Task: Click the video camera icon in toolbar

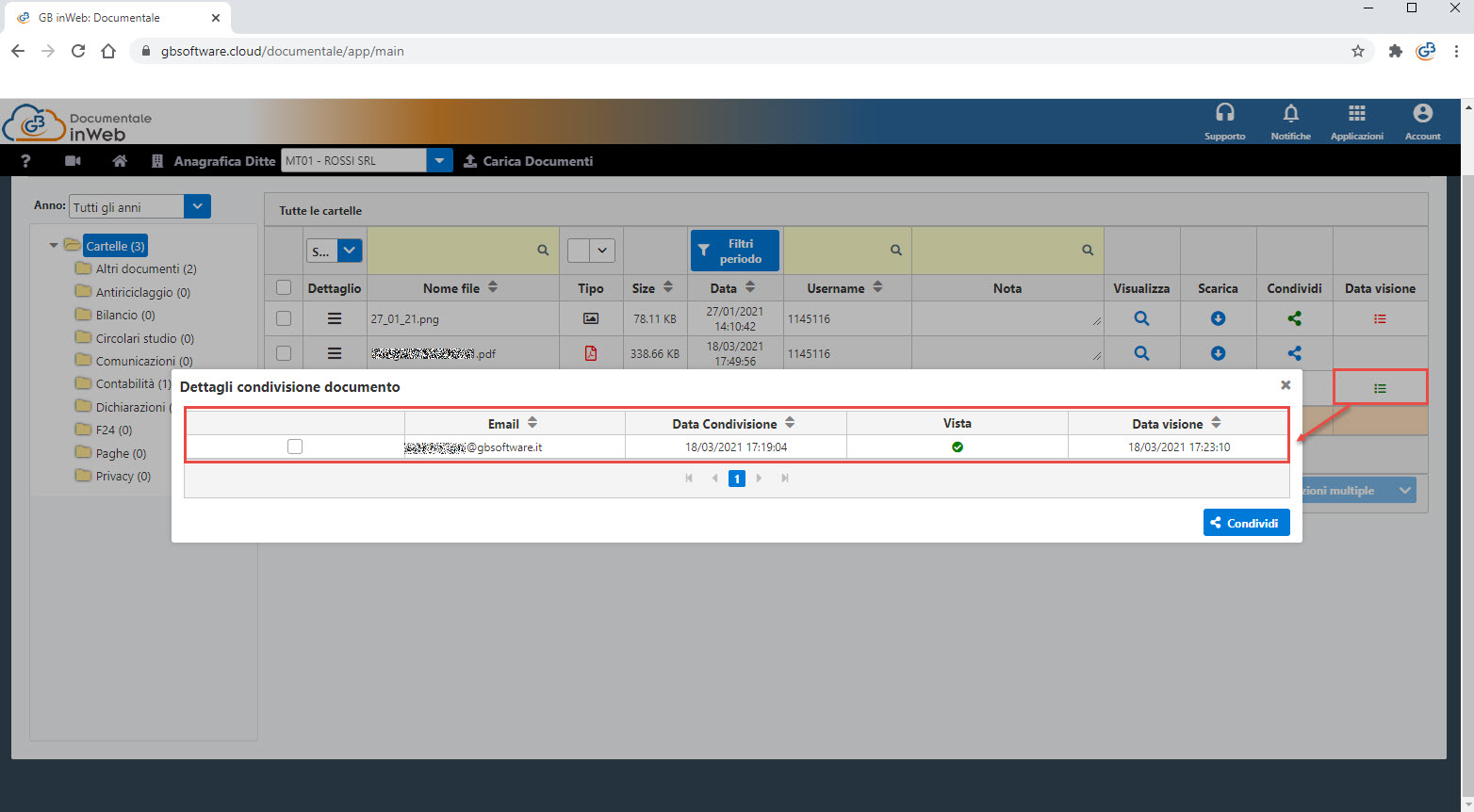Action: tap(73, 161)
